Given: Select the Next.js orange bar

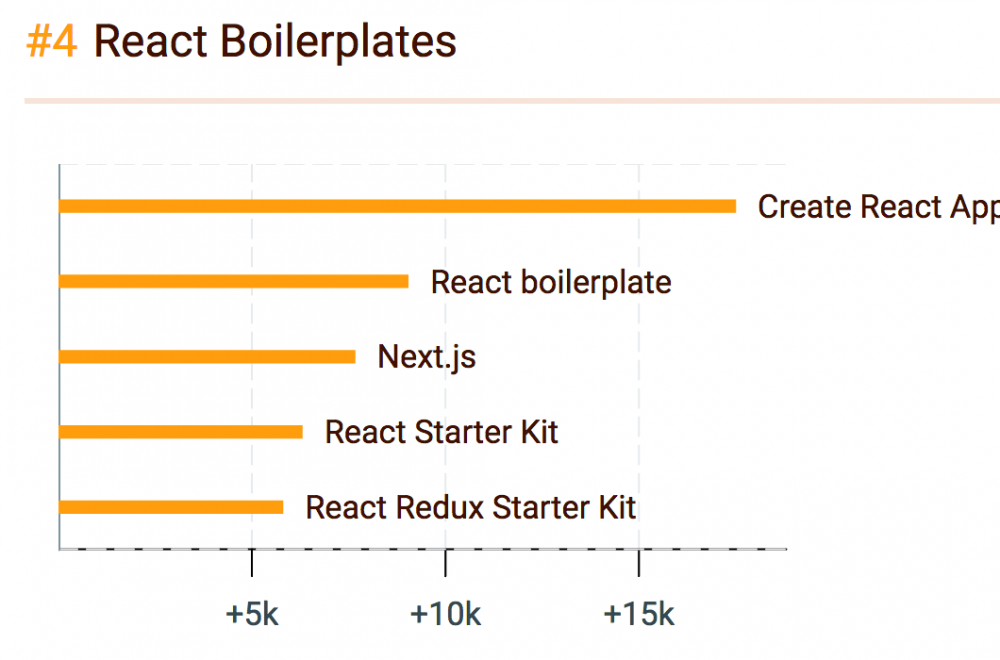Looking at the screenshot, I should pyautogui.click(x=207, y=357).
